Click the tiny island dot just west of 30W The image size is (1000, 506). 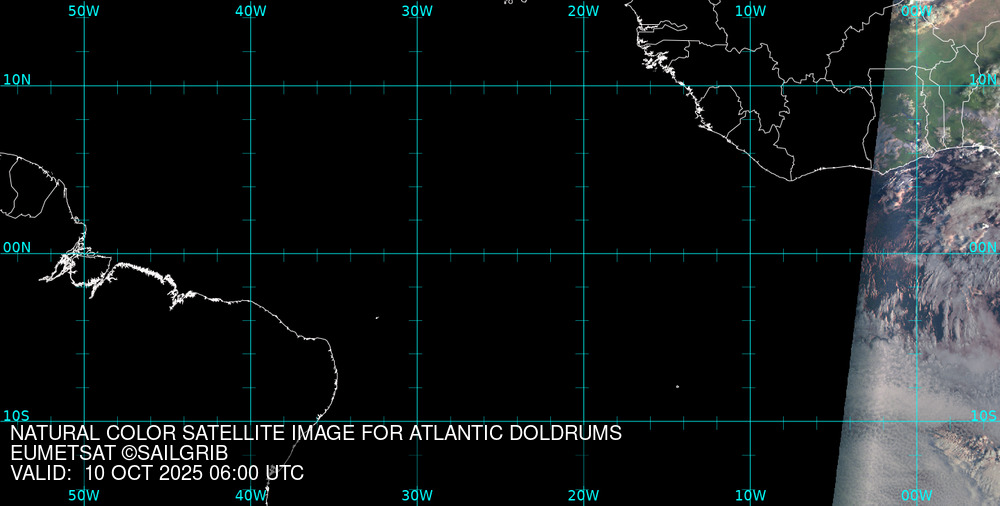tap(377, 318)
